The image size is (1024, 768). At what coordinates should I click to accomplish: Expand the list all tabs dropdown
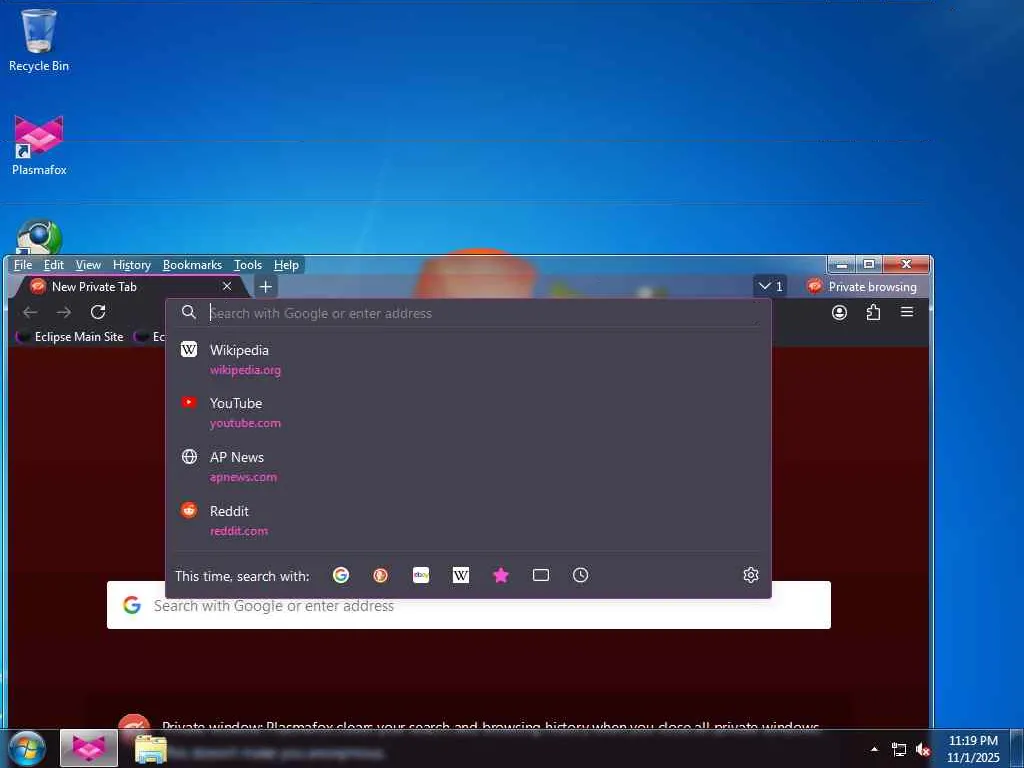pos(771,287)
